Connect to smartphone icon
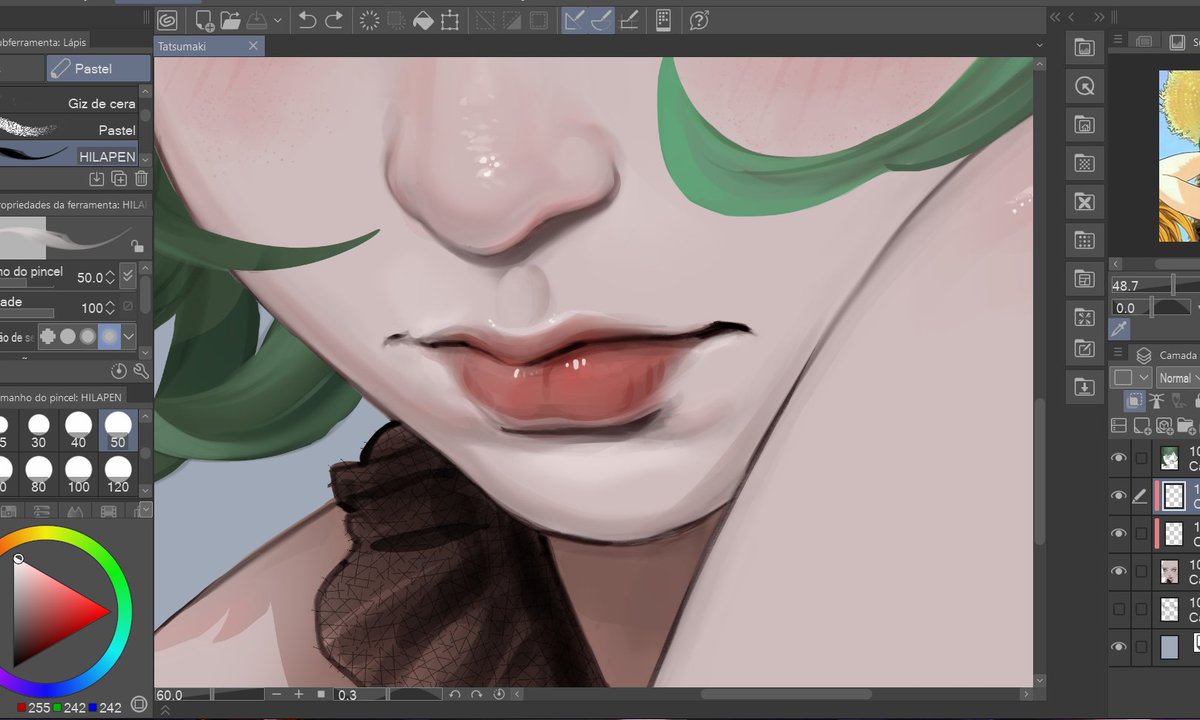Screen dimensions: 1200x720 click(663, 20)
